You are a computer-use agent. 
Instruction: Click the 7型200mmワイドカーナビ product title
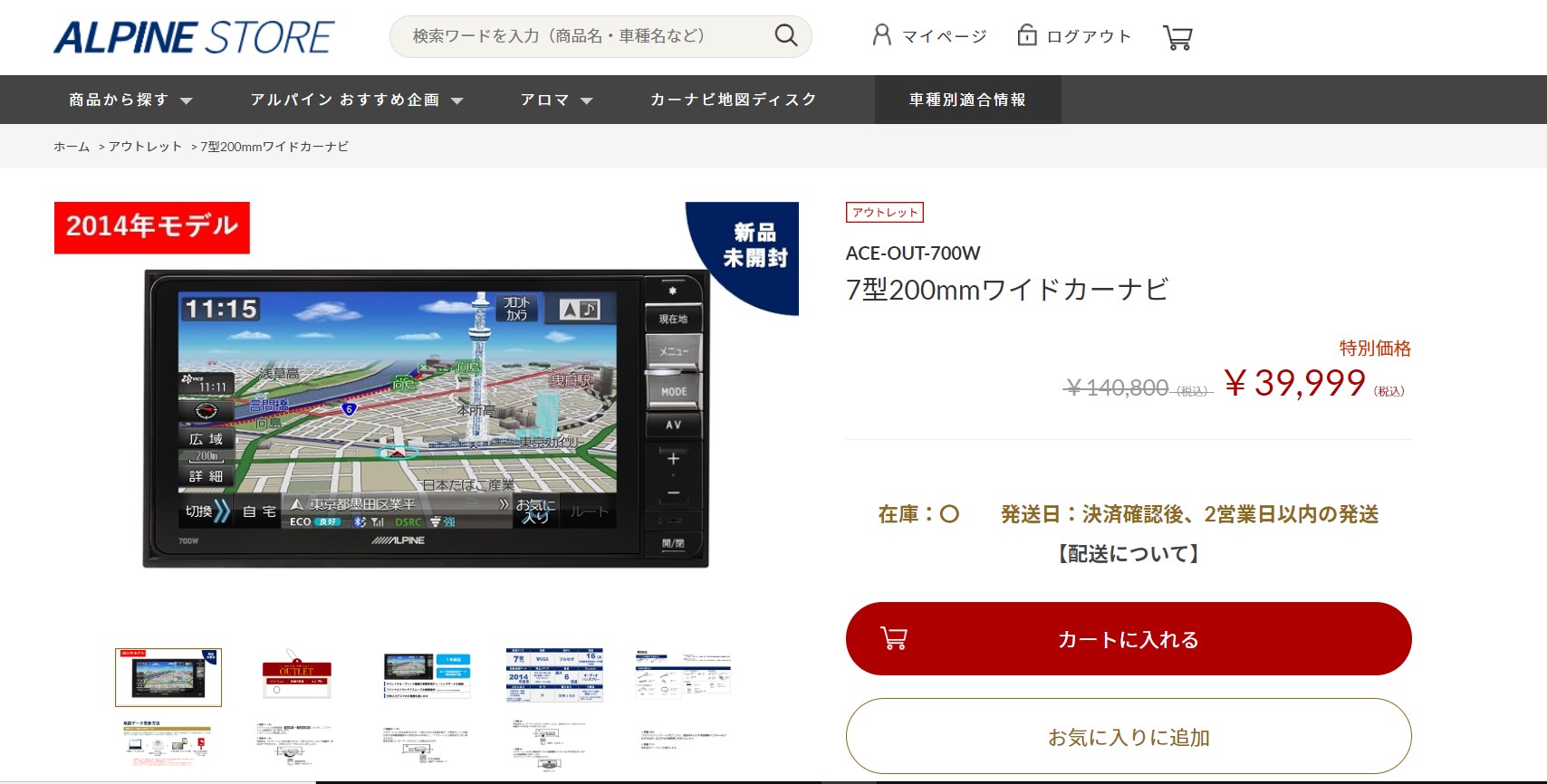coord(1007,290)
